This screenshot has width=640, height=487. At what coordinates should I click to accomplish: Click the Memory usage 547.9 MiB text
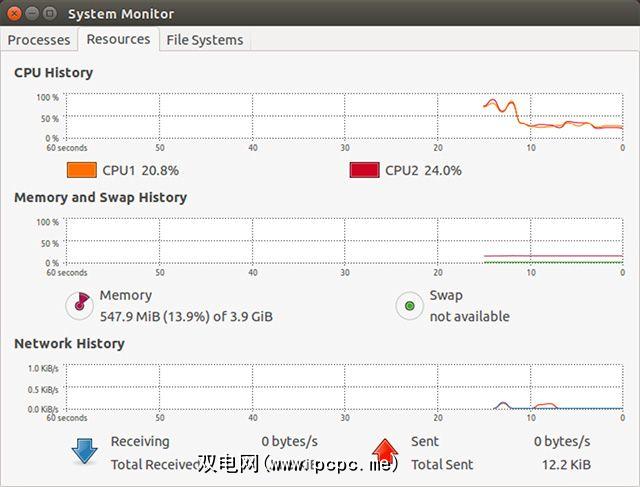[186, 316]
